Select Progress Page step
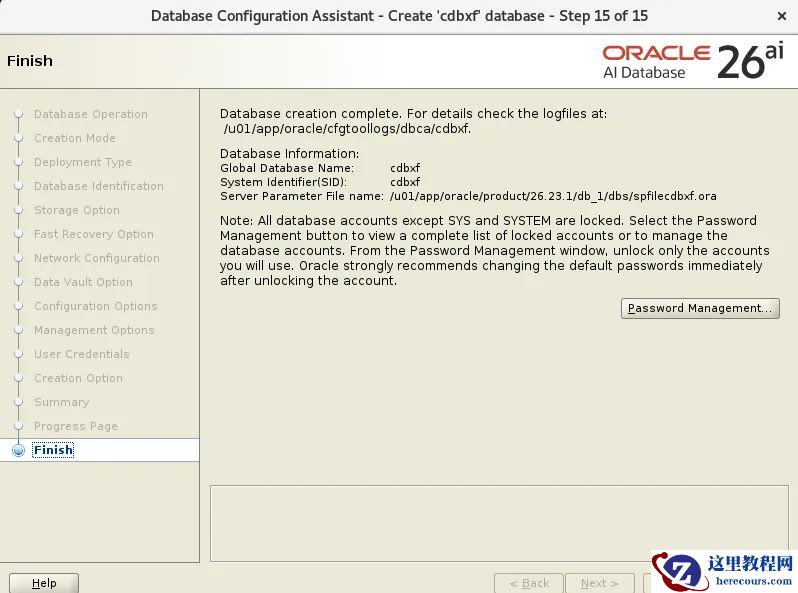Screen dimensions: 798x593 point(76,426)
